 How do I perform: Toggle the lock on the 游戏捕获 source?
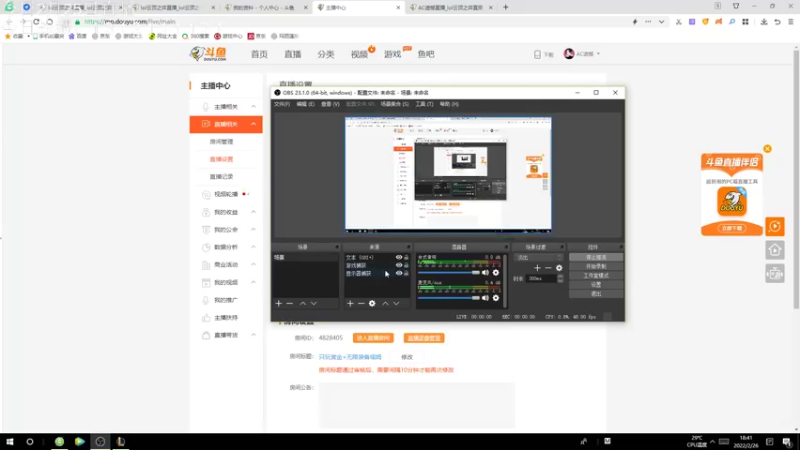406,265
